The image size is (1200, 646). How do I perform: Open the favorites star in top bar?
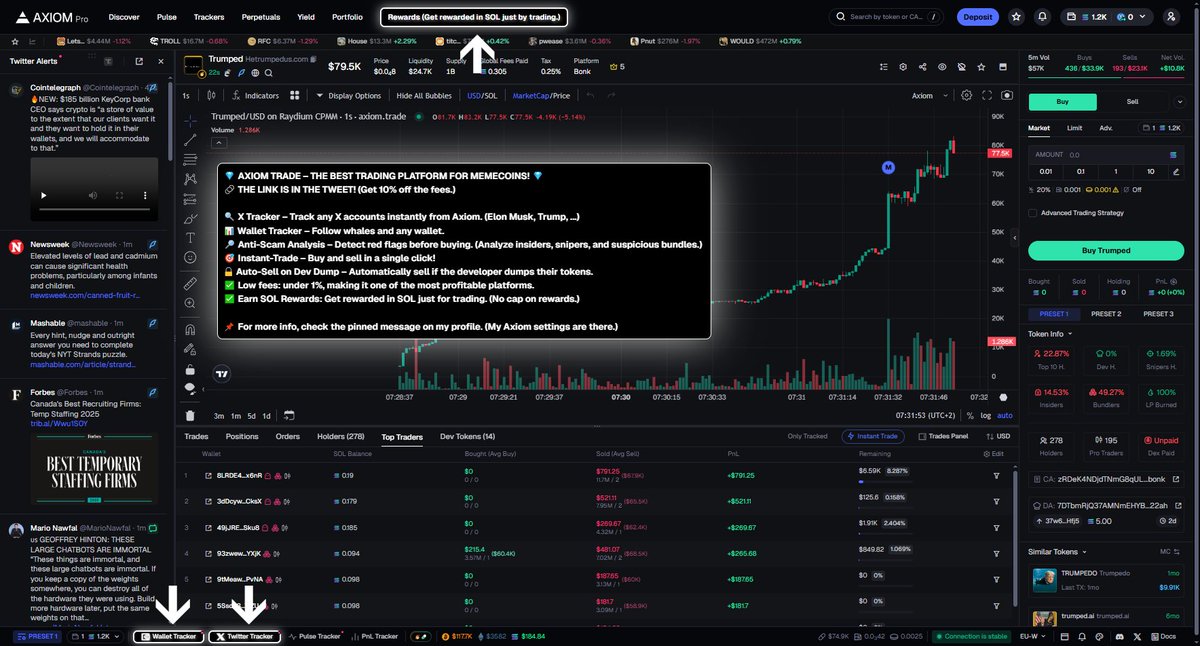click(x=1016, y=17)
